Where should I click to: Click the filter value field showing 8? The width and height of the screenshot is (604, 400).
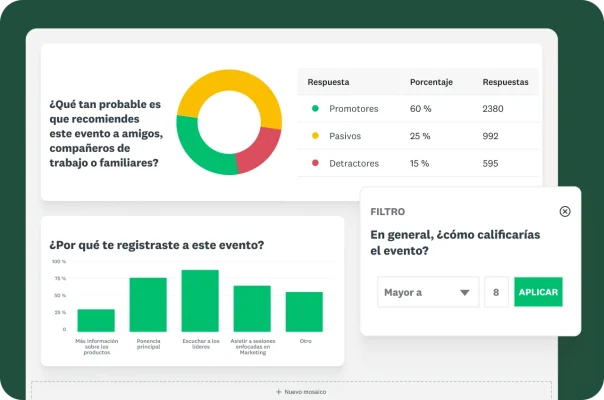pyautogui.click(x=496, y=292)
